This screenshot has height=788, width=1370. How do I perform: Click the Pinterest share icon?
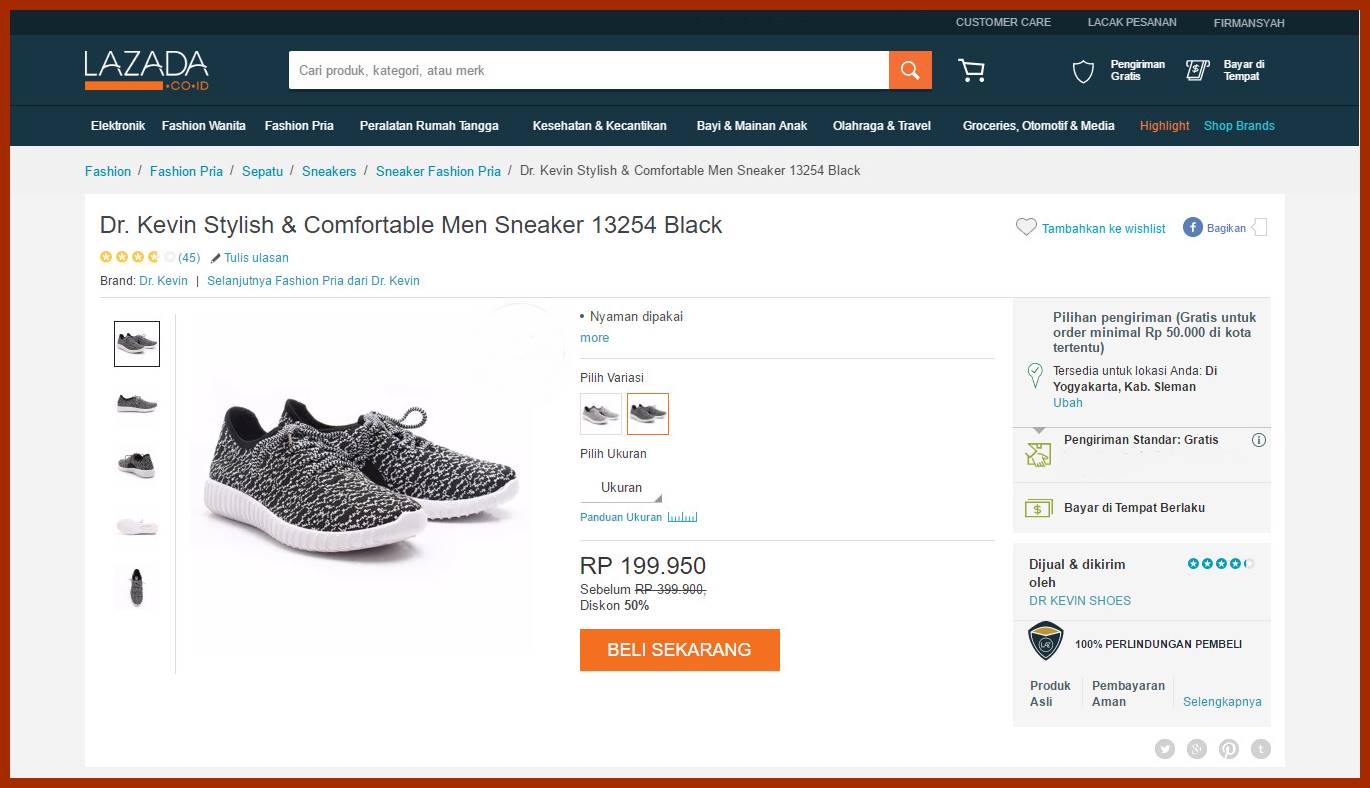click(1229, 749)
